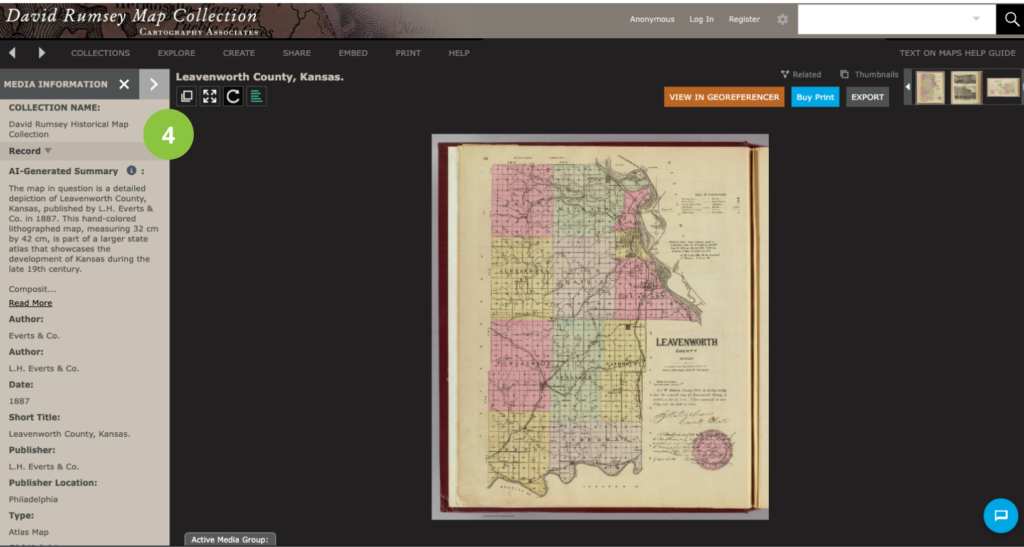Close the Media Information panel

[x=124, y=84]
